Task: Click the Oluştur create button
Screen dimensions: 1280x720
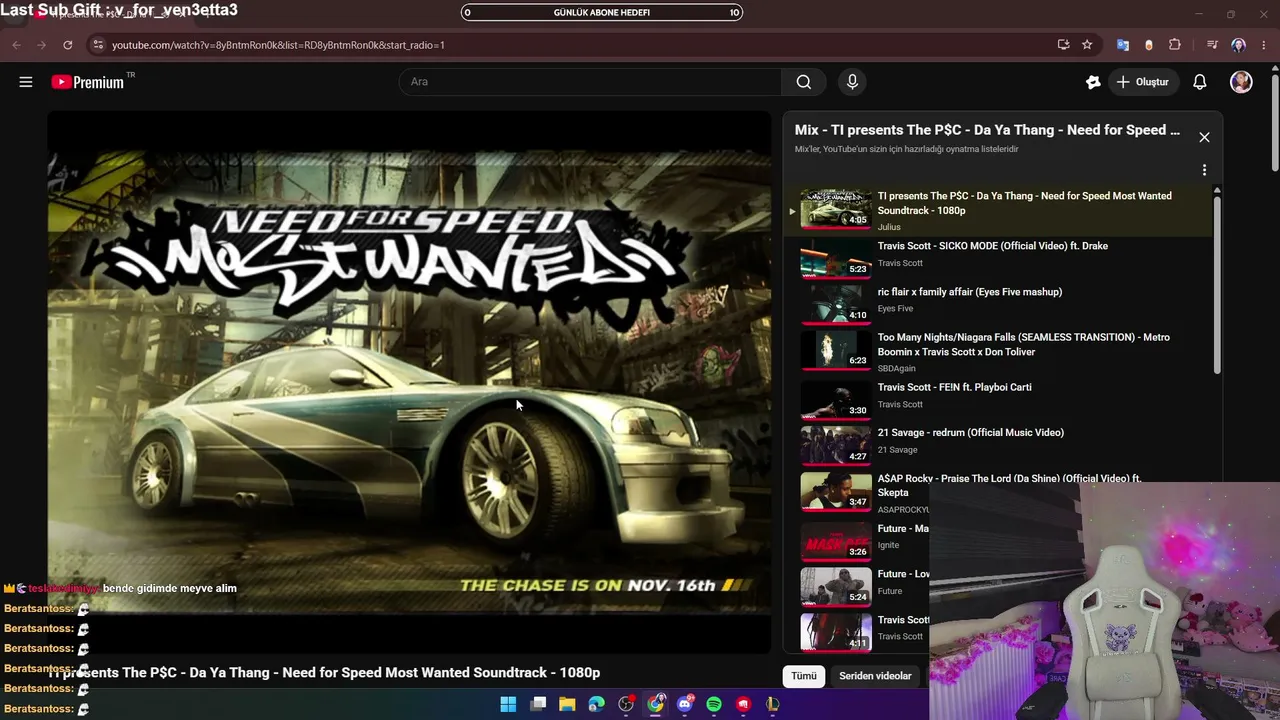Action: (1142, 82)
